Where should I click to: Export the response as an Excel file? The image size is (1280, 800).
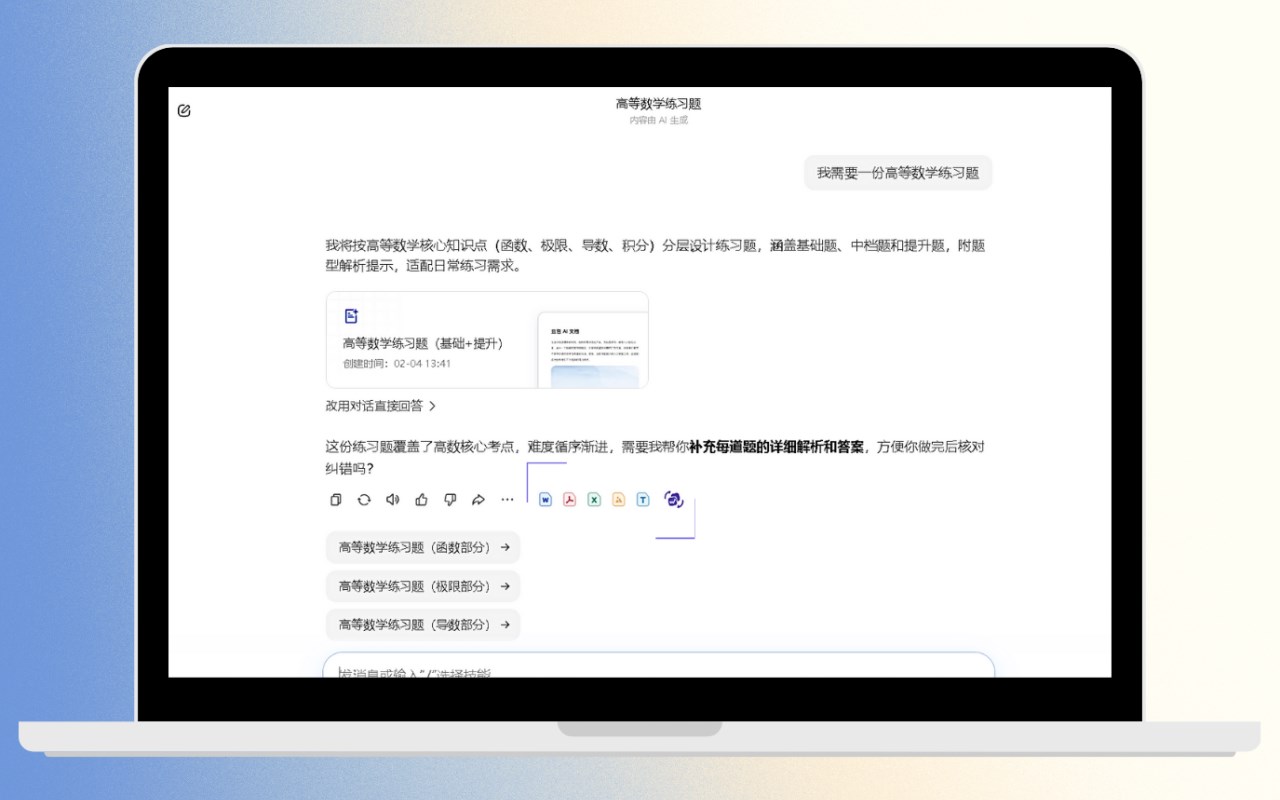[x=594, y=500]
